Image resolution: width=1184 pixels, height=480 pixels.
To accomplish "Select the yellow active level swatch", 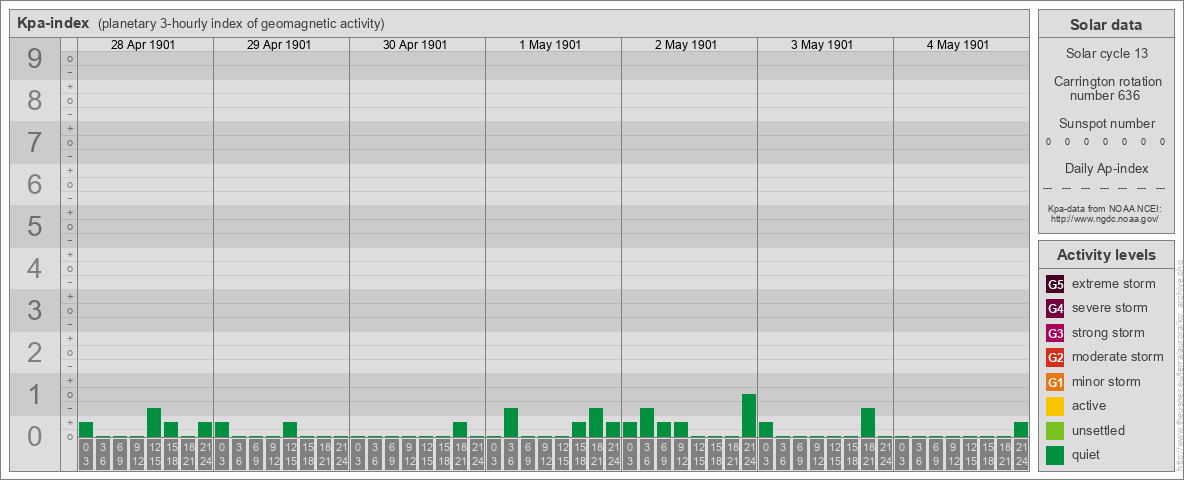I will coord(1055,406).
